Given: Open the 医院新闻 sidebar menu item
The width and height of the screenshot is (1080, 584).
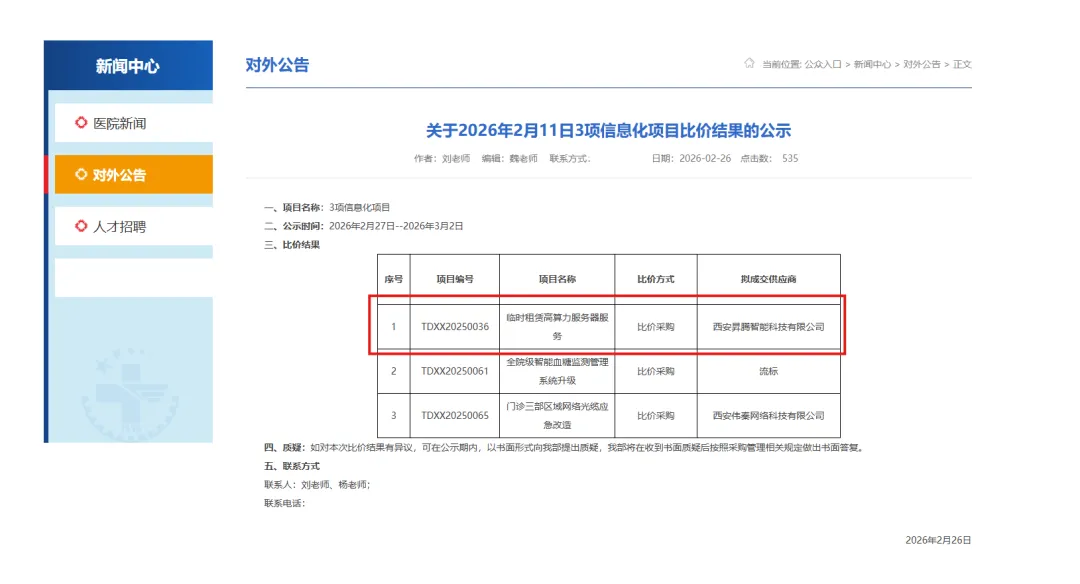Looking at the screenshot, I should point(134,123).
